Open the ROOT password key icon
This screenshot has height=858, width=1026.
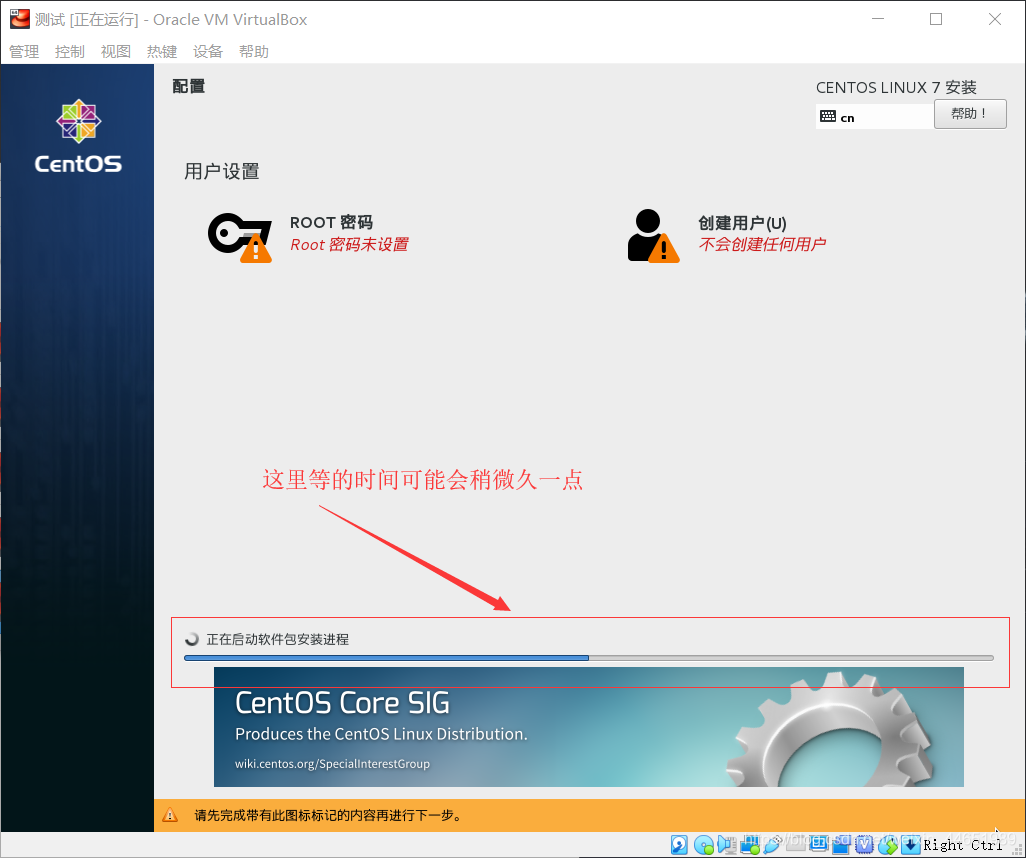[x=239, y=237]
